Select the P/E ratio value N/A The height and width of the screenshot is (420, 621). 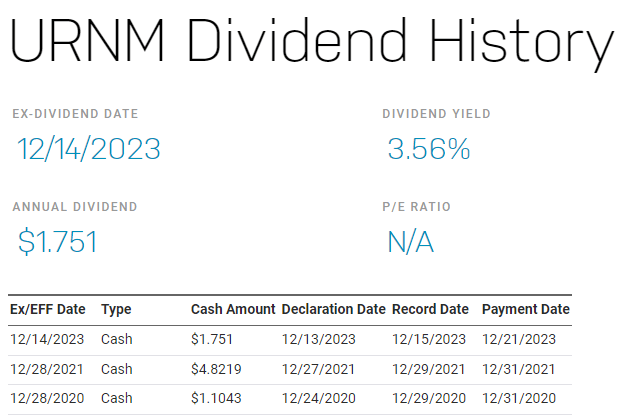411,242
